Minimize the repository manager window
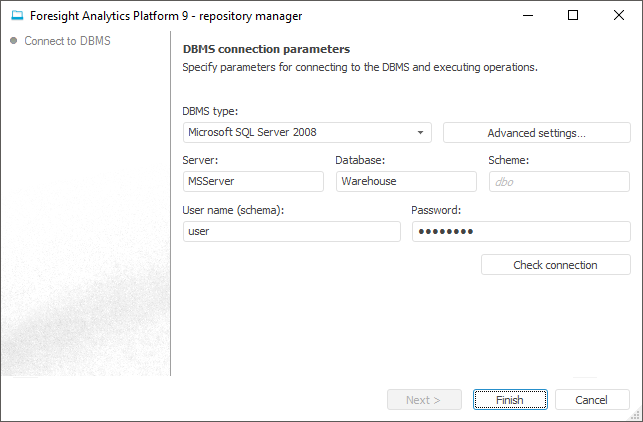Viewport: 643px width, 422px height. pyautogui.click(x=526, y=16)
